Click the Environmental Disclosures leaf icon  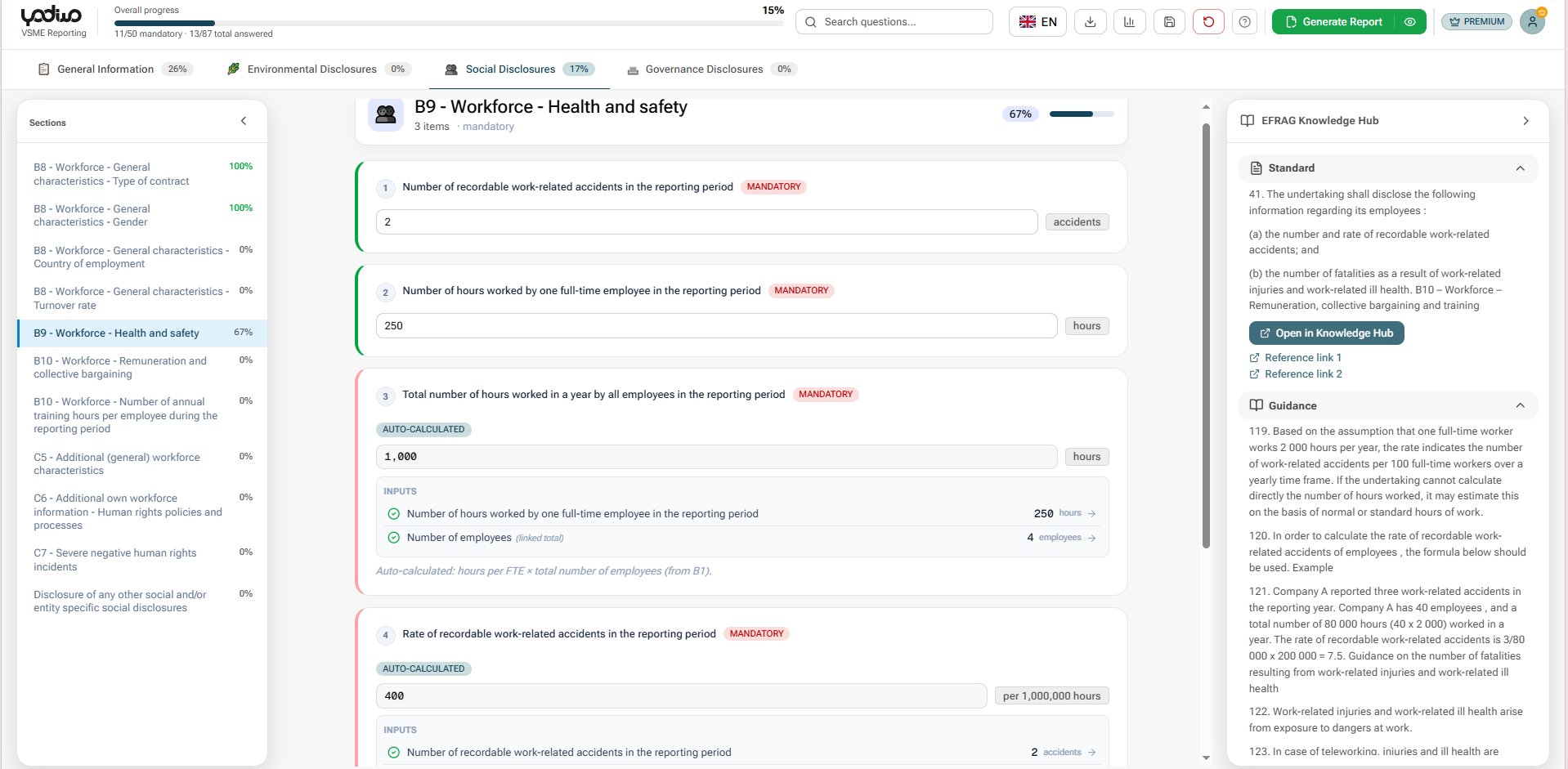click(234, 69)
